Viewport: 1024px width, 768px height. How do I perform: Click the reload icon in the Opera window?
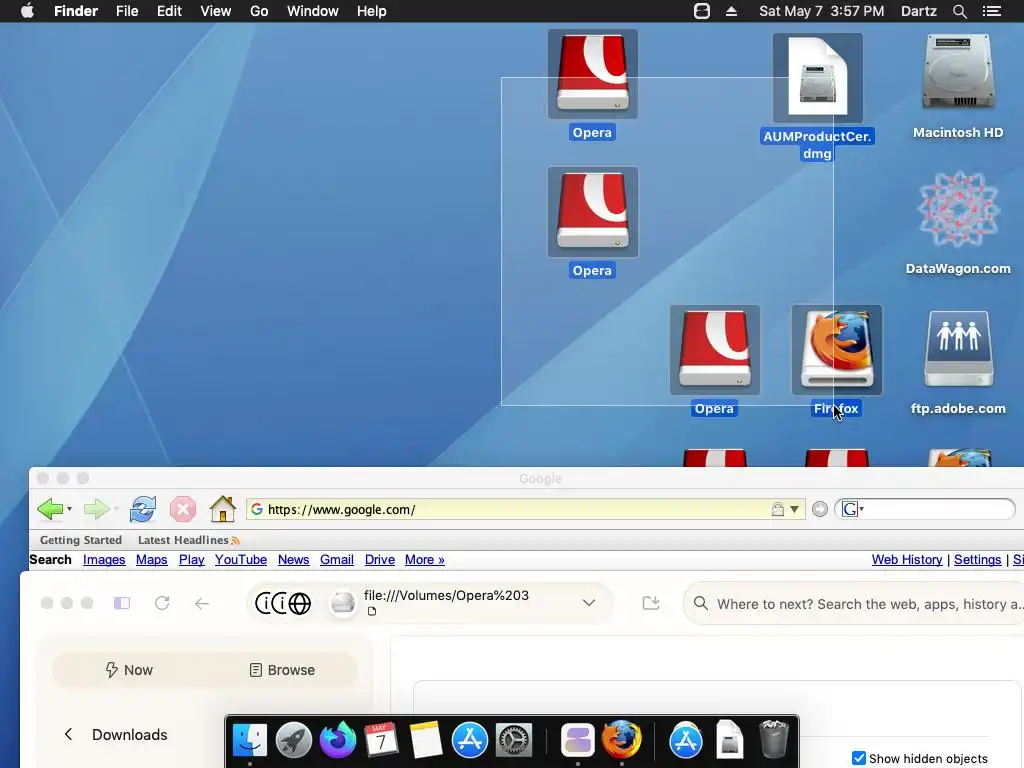(x=162, y=603)
